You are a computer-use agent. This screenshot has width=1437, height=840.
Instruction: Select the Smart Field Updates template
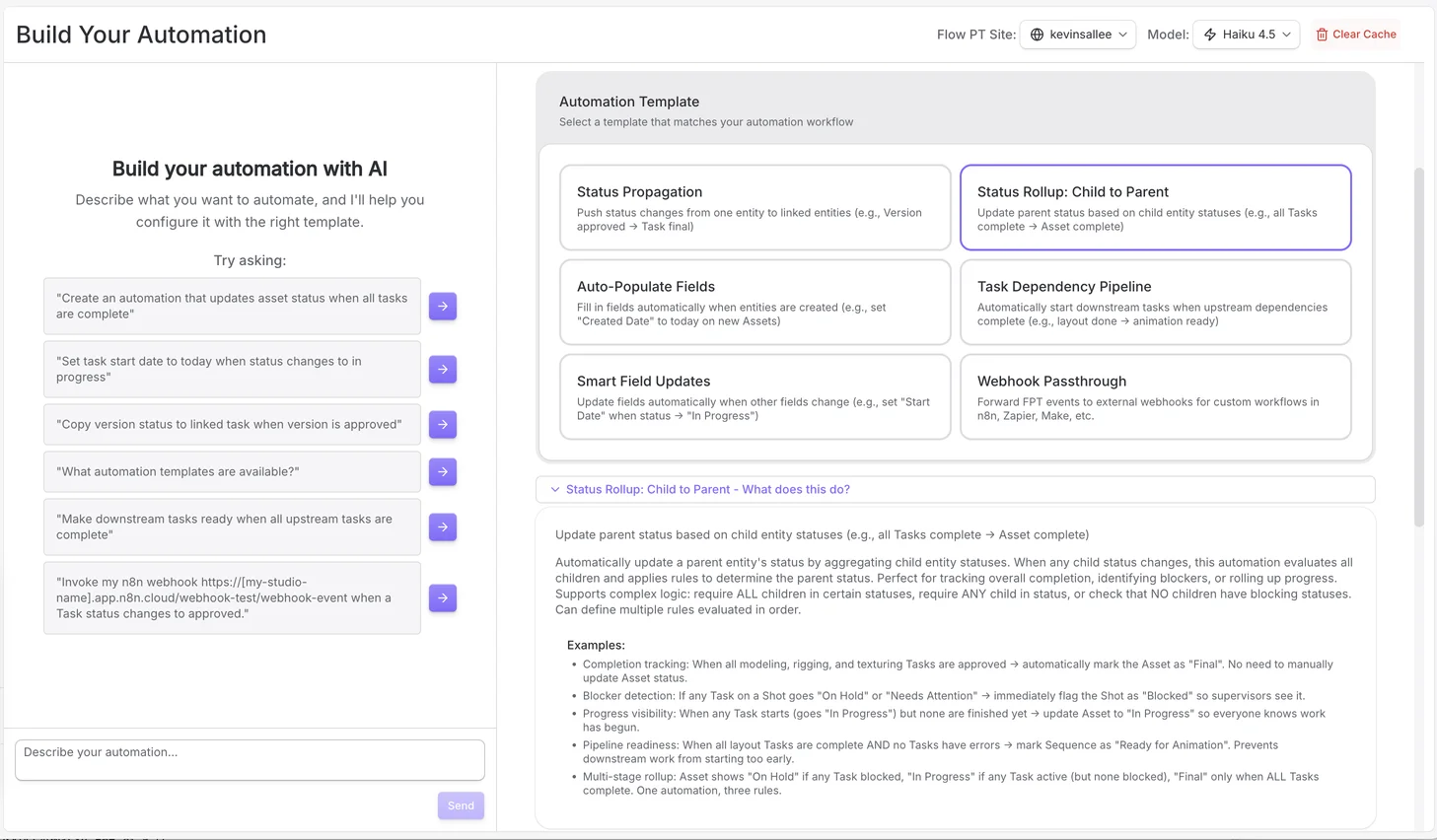coord(754,396)
